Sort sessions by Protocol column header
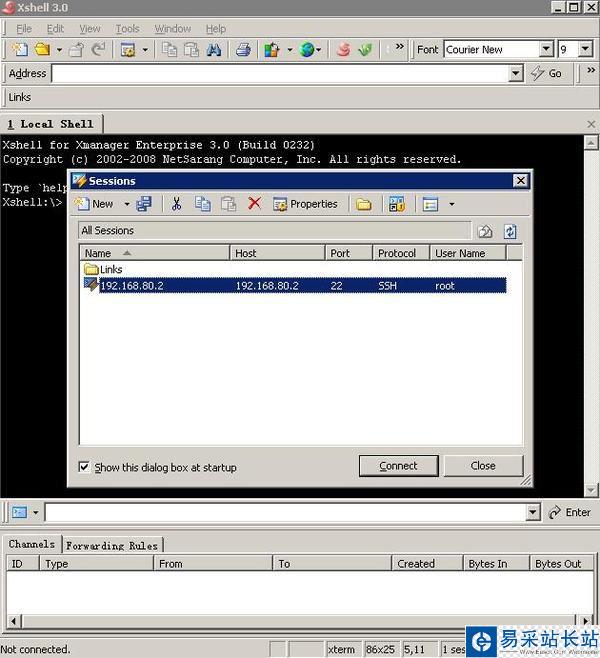Viewport: 600px width, 658px height. click(x=401, y=253)
